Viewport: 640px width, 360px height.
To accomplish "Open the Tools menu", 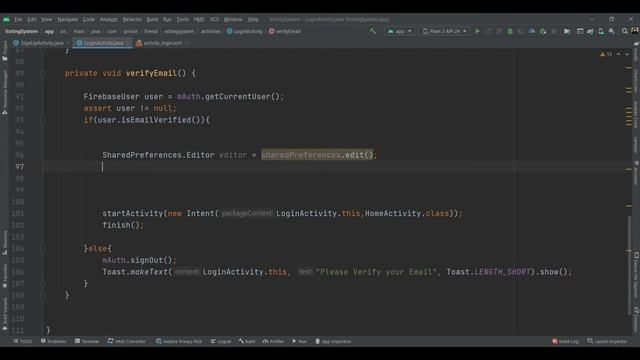I will tap(182, 19).
